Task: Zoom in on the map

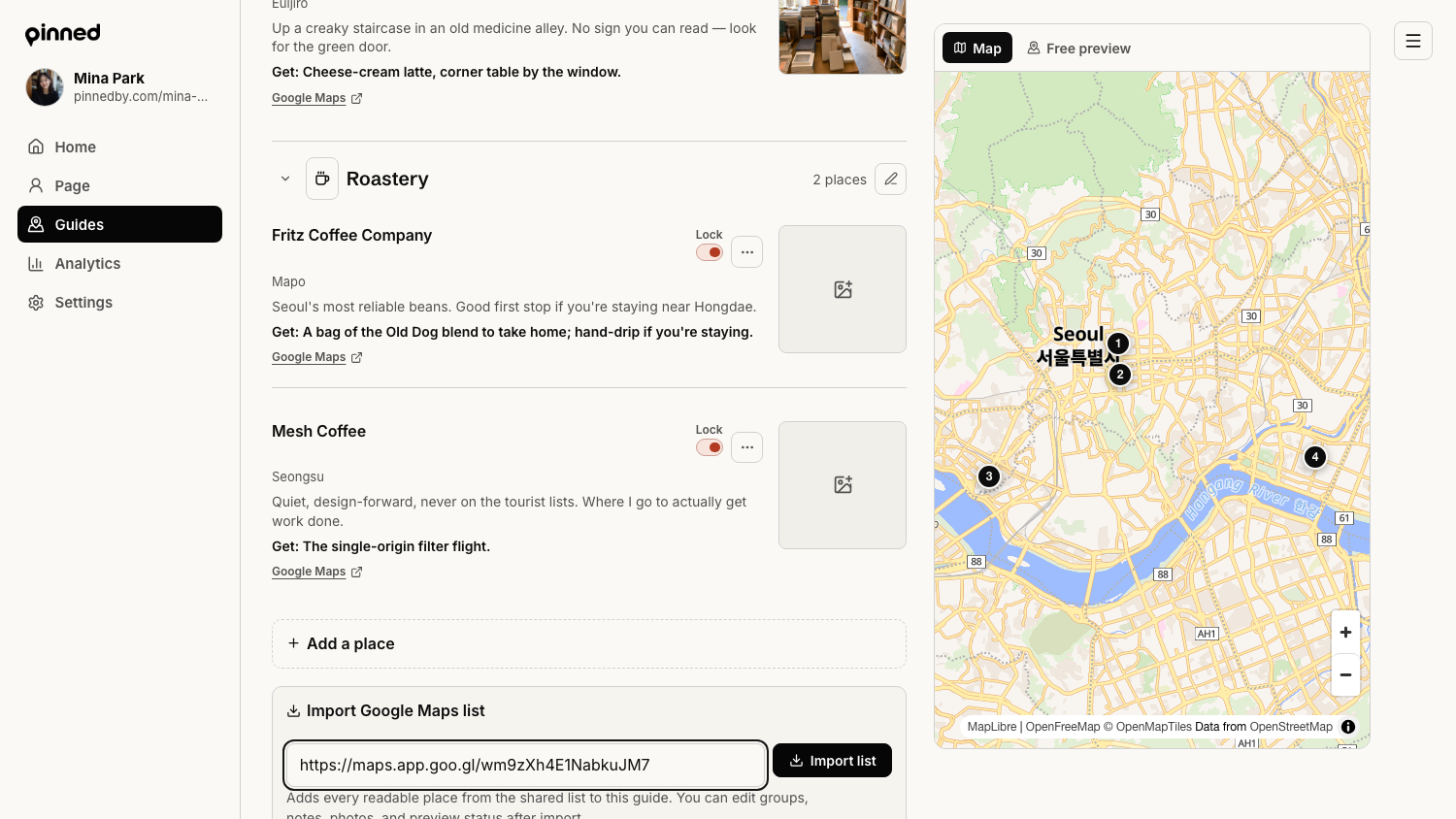Action: (1345, 633)
